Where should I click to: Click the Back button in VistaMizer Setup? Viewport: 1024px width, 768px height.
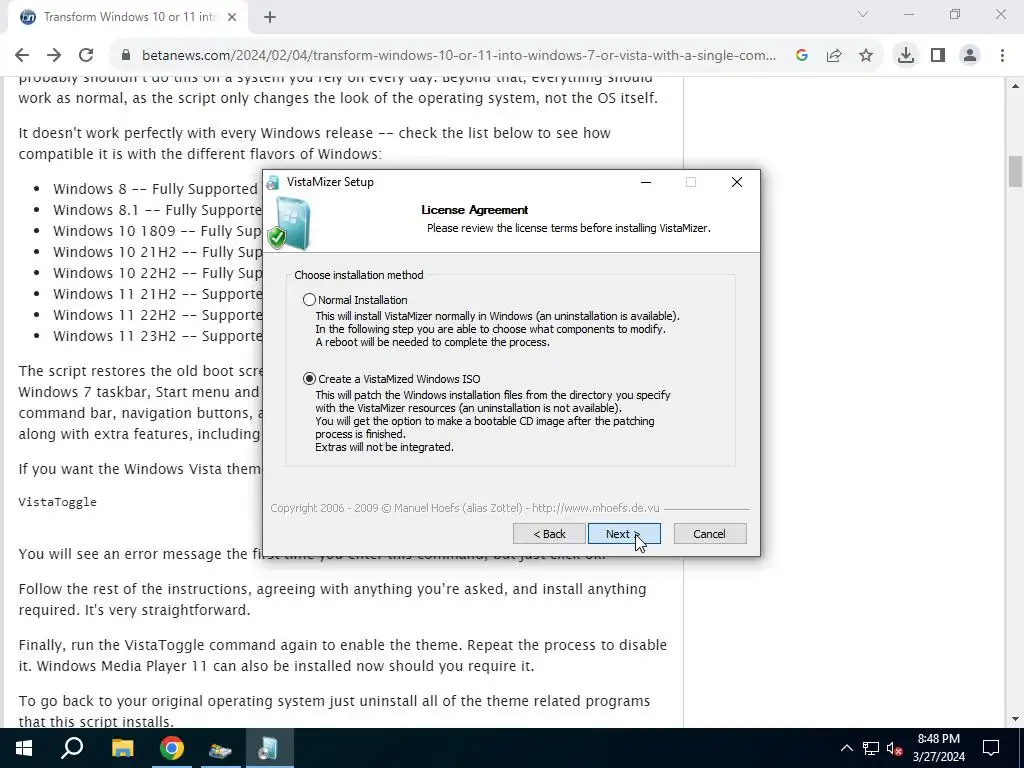pyautogui.click(x=549, y=534)
